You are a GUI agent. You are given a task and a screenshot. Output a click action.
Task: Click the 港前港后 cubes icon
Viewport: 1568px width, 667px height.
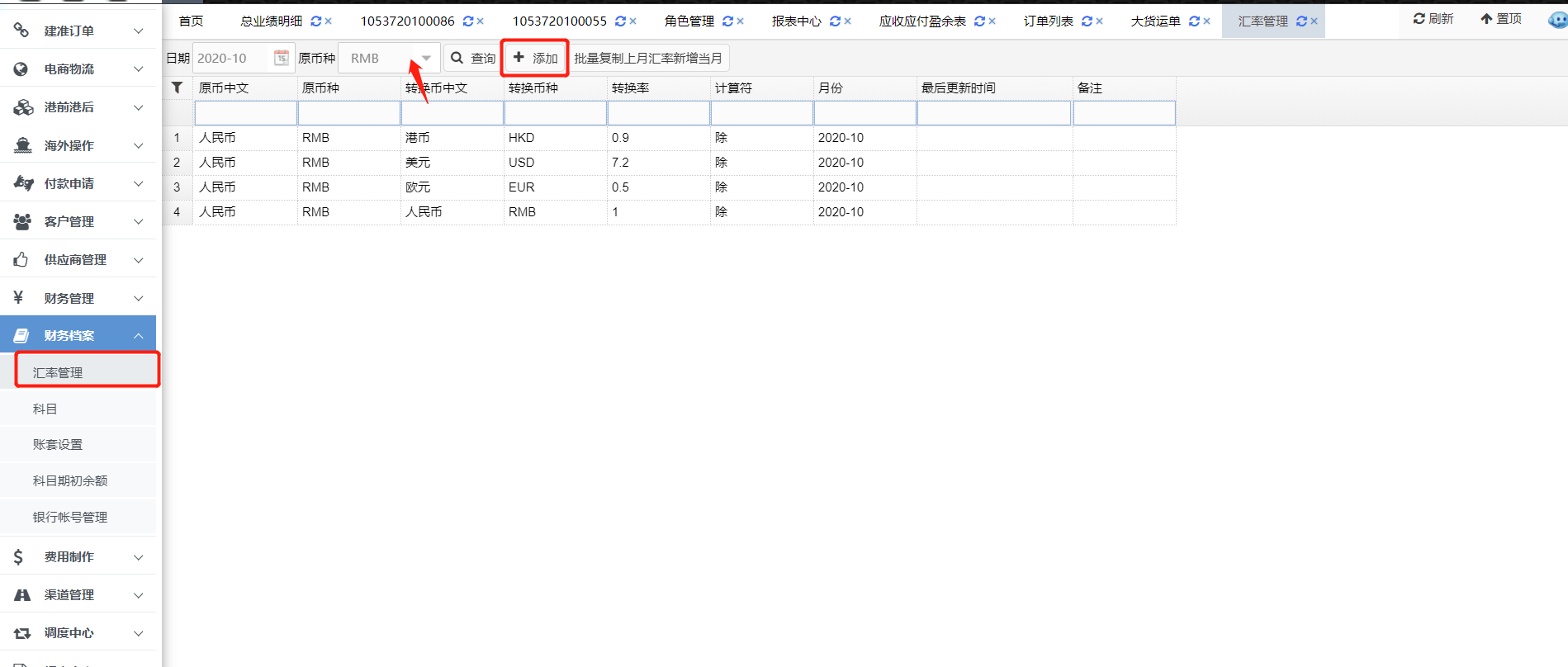tap(23, 107)
